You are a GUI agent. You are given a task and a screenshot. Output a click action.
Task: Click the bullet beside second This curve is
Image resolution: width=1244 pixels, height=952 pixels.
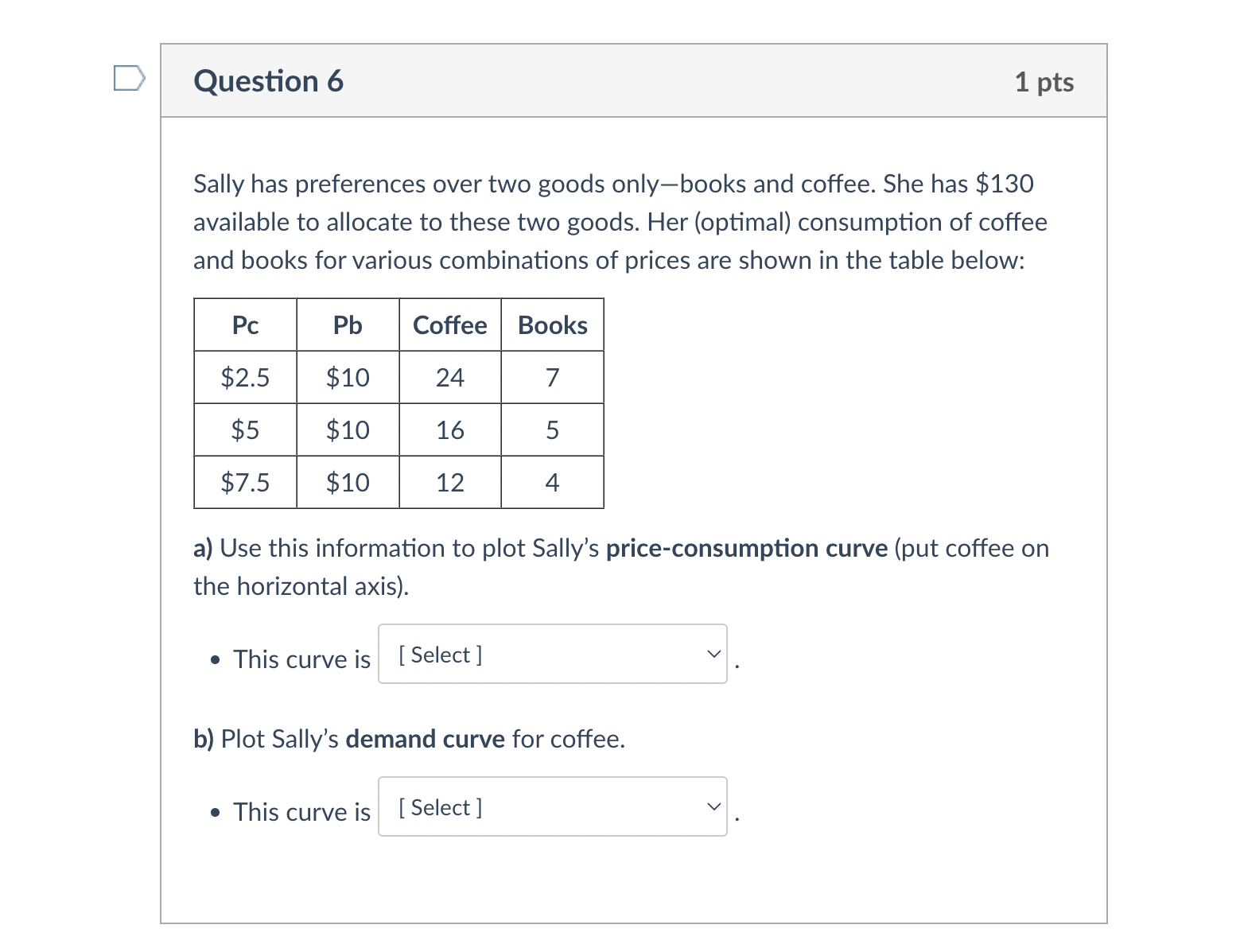(213, 812)
